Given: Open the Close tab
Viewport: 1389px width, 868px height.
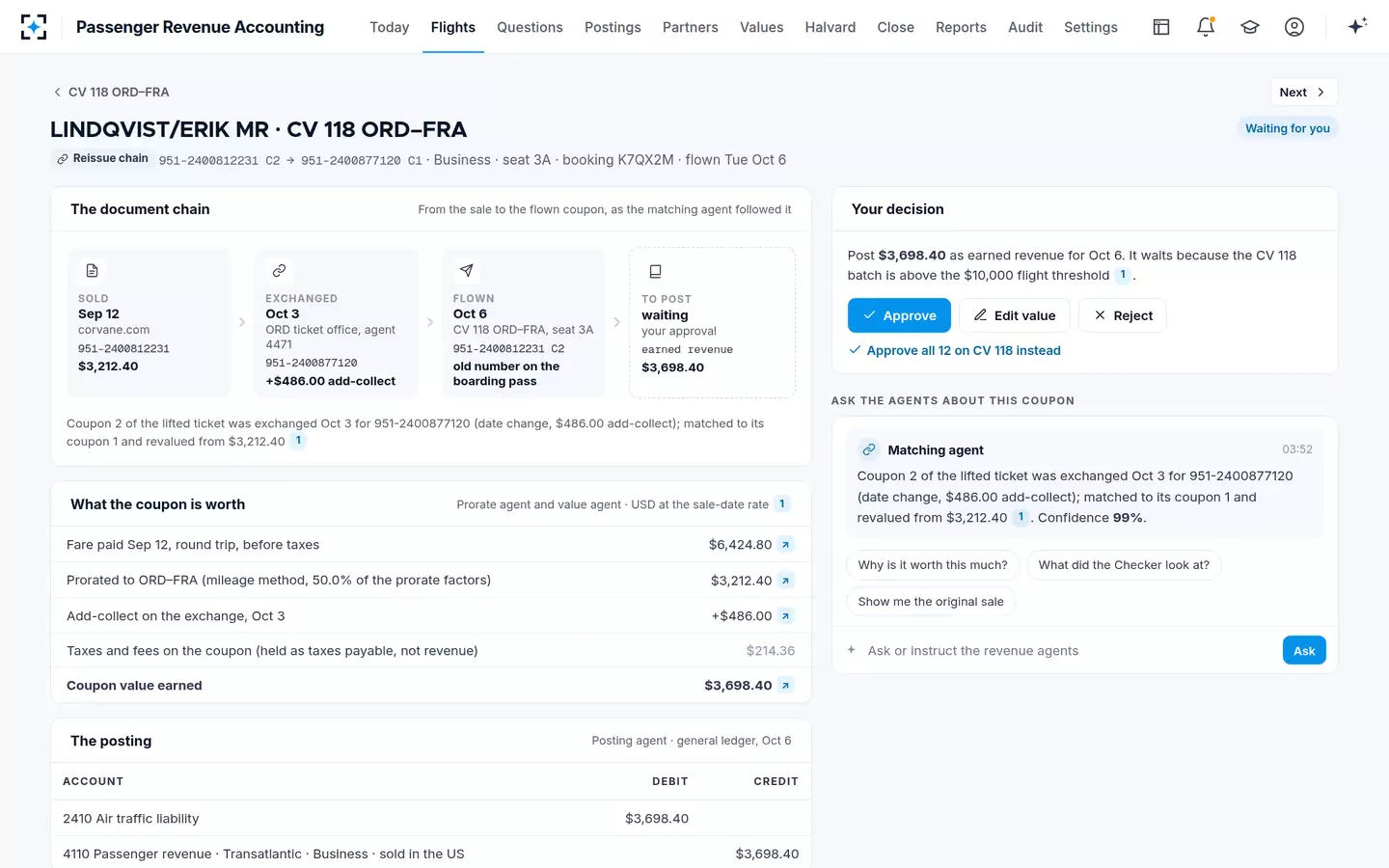Looking at the screenshot, I should click(x=896, y=27).
